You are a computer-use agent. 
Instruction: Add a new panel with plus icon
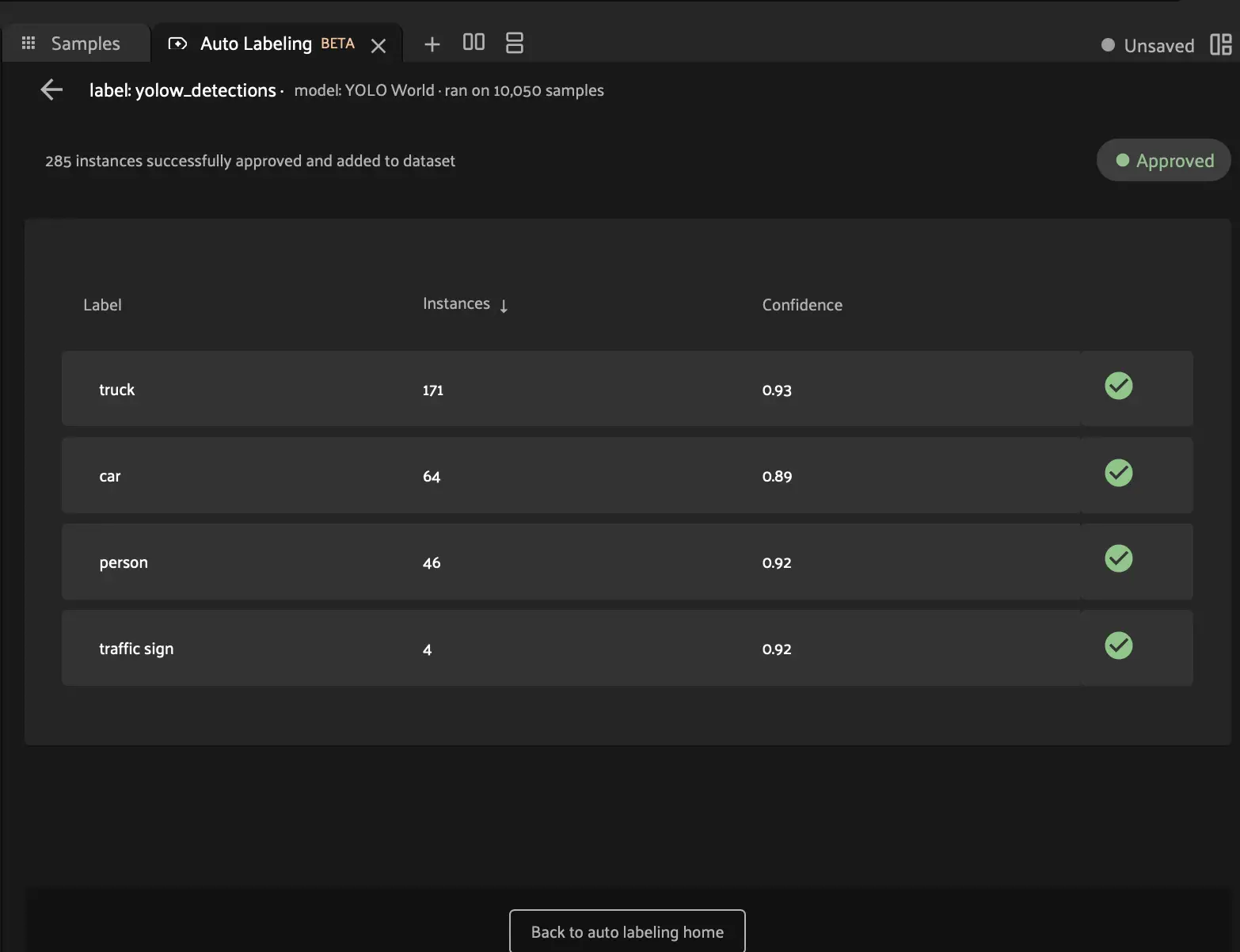point(432,44)
